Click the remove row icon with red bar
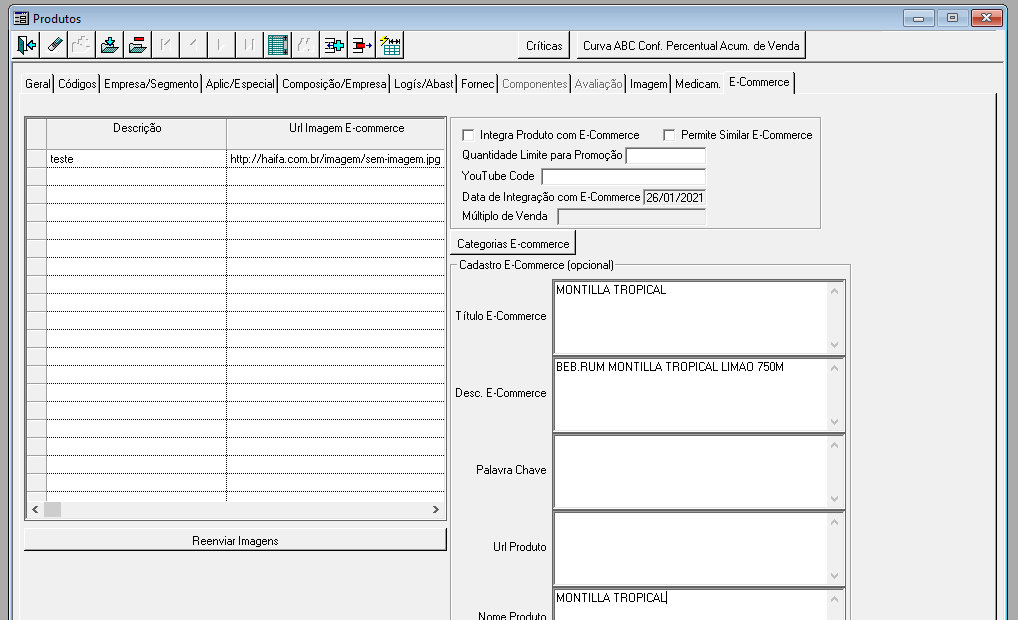This screenshot has width=1018, height=620. 362,45
